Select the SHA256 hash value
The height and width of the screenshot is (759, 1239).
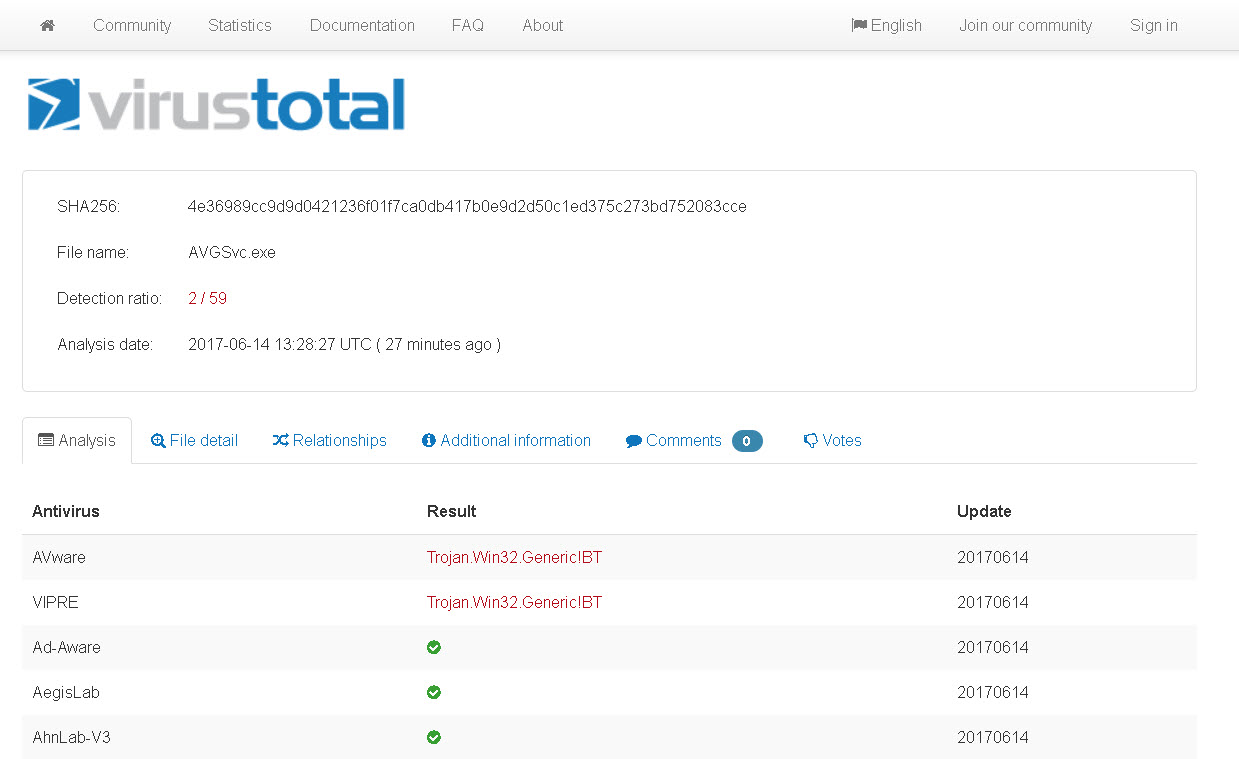tap(467, 207)
